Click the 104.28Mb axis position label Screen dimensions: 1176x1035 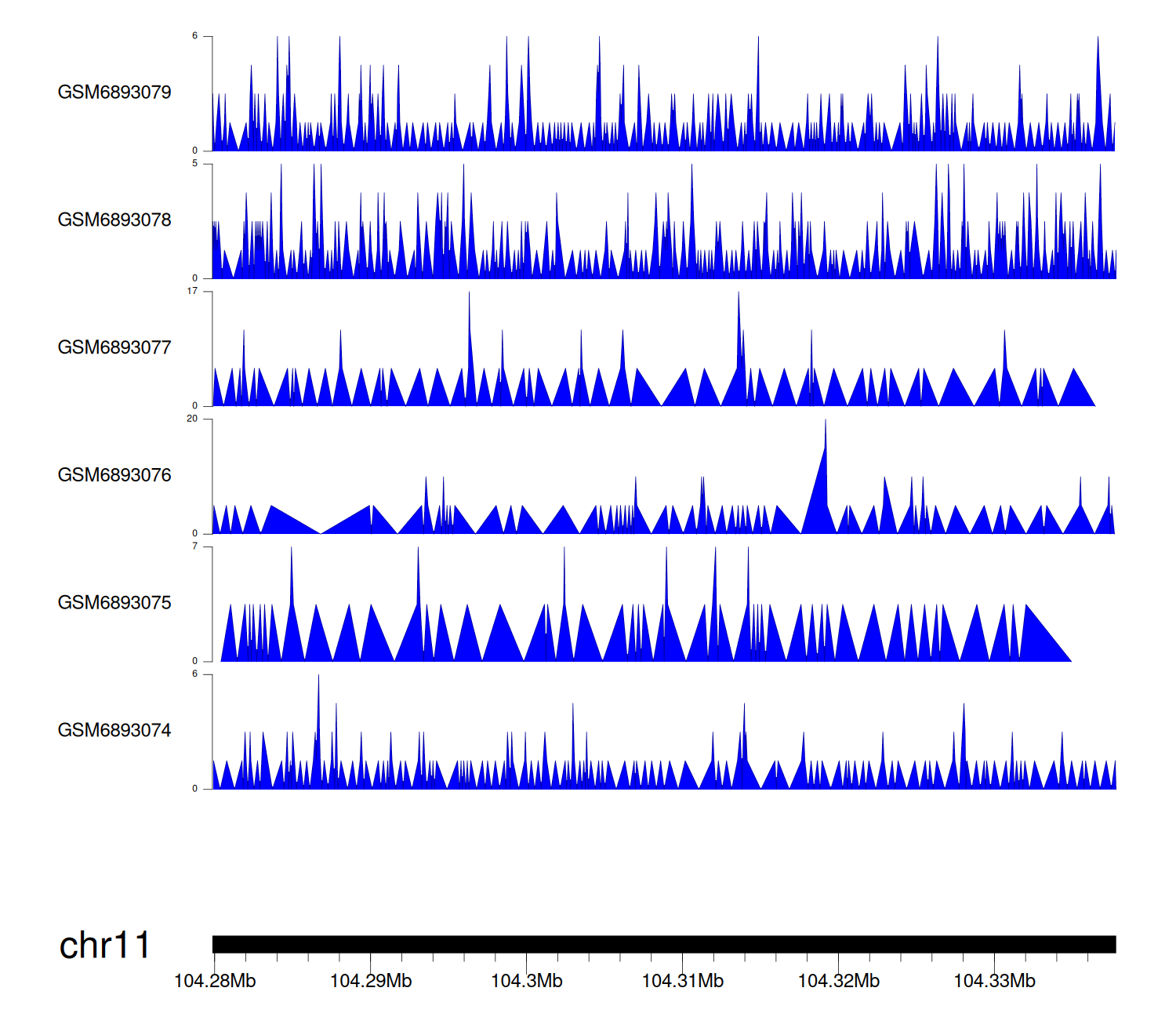pyautogui.click(x=215, y=982)
